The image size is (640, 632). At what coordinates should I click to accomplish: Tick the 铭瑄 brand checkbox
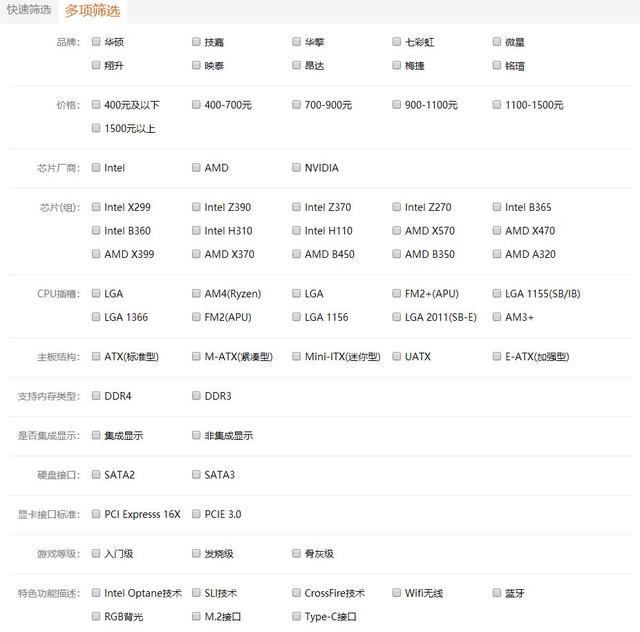(497, 65)
